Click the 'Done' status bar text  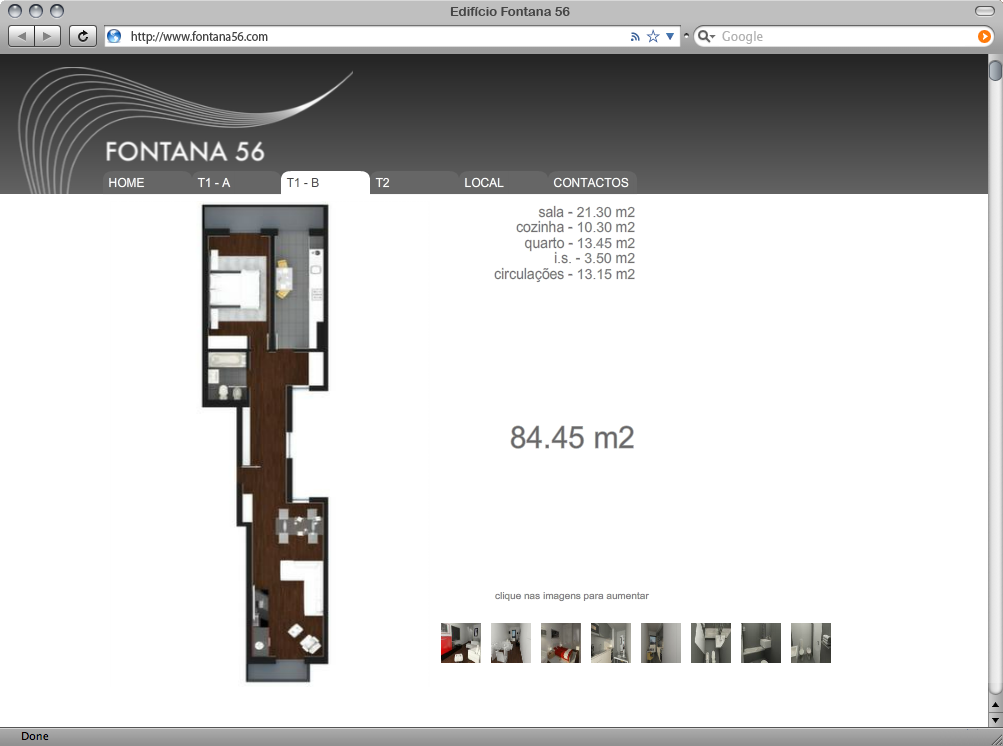tap(35, 736)
